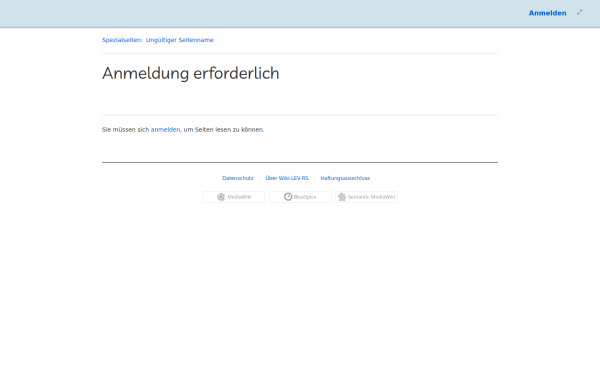600x375 pixels.
Task: Open the Über Wiki-LEV-RS footer link
Action: [287, 178]
